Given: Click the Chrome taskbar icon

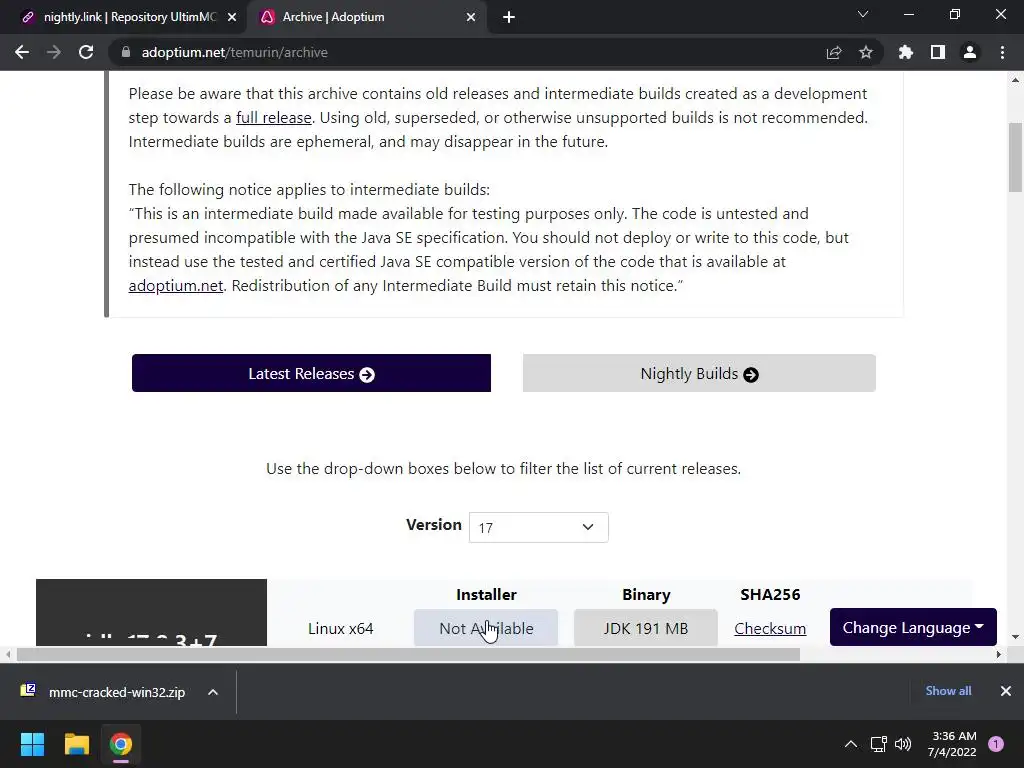Looking at the screenshot, I should (121, 744).
